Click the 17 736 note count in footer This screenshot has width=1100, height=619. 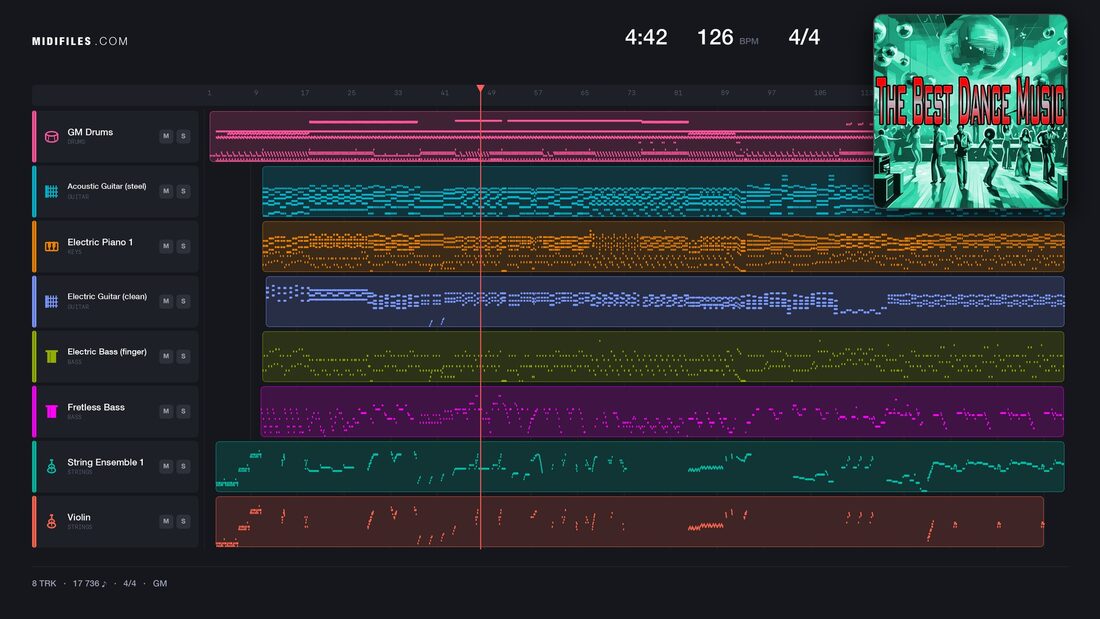point(90,583)
